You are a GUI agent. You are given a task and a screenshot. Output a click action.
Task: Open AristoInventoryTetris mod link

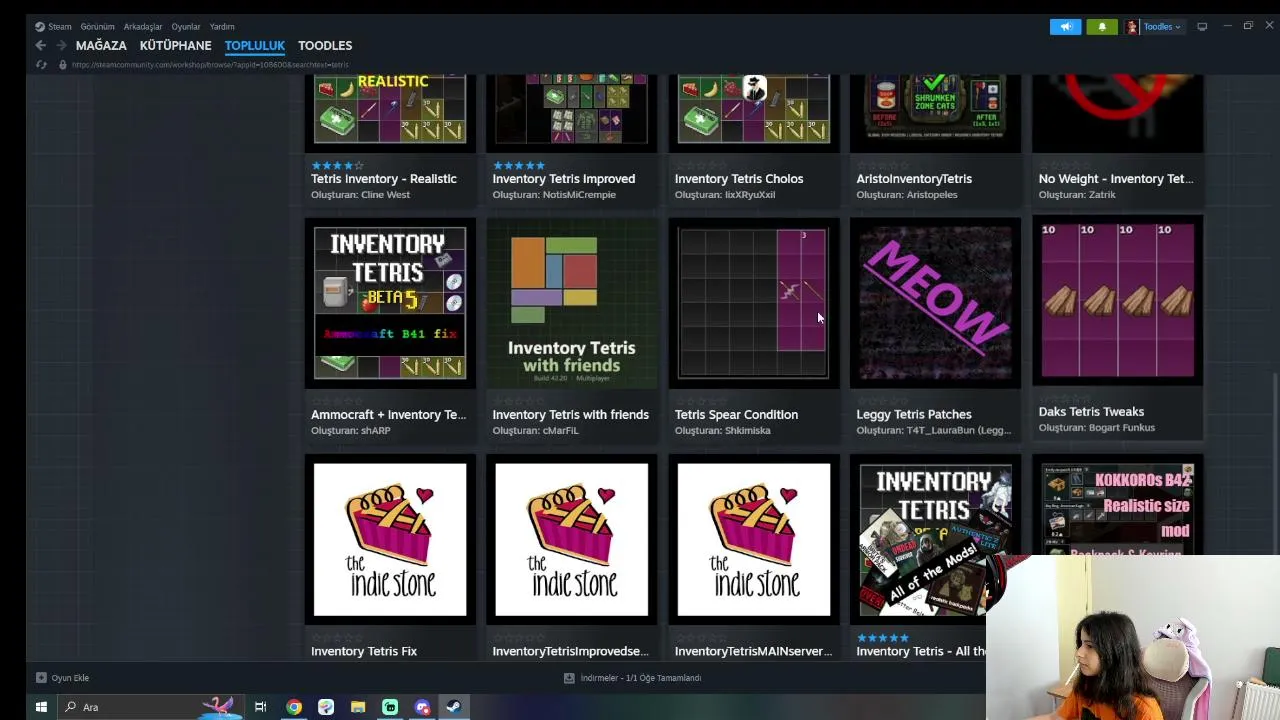coord(914,179)
